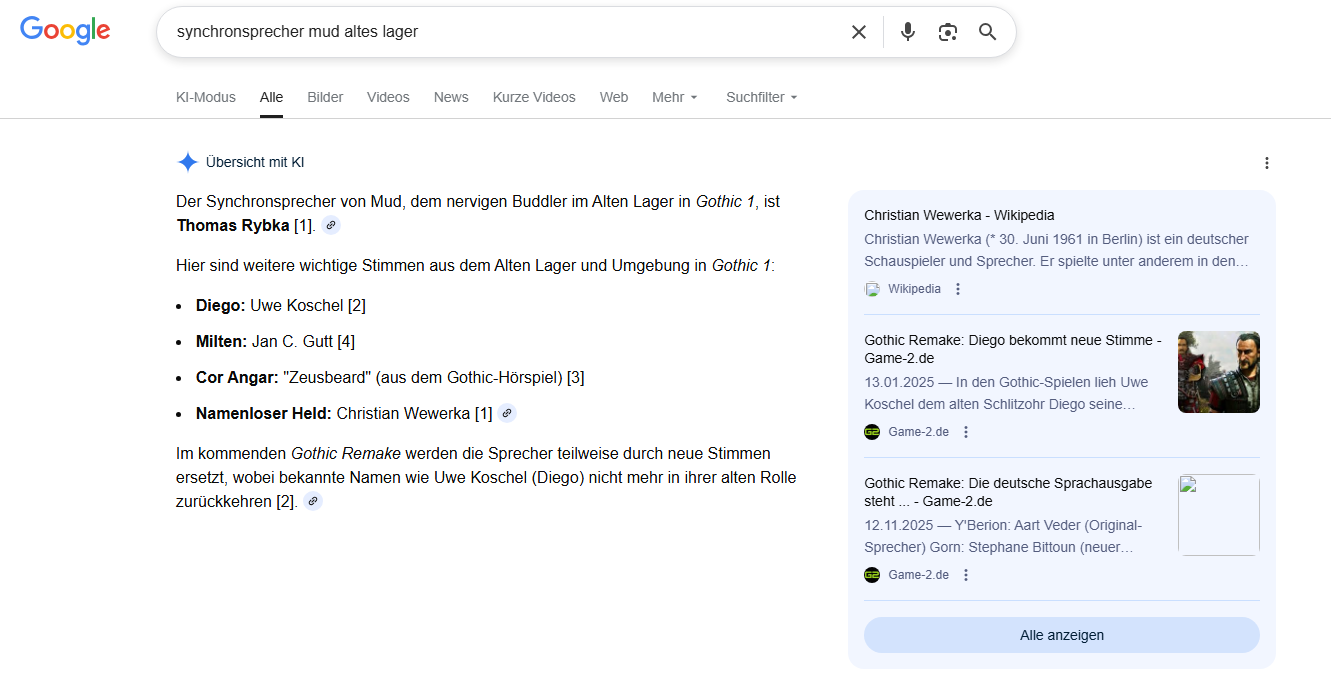The height and width of the screenshot is (683, 1331).
Task: Open three-dot menu of Sprachausgabe article source
Action: pos(966,575)
